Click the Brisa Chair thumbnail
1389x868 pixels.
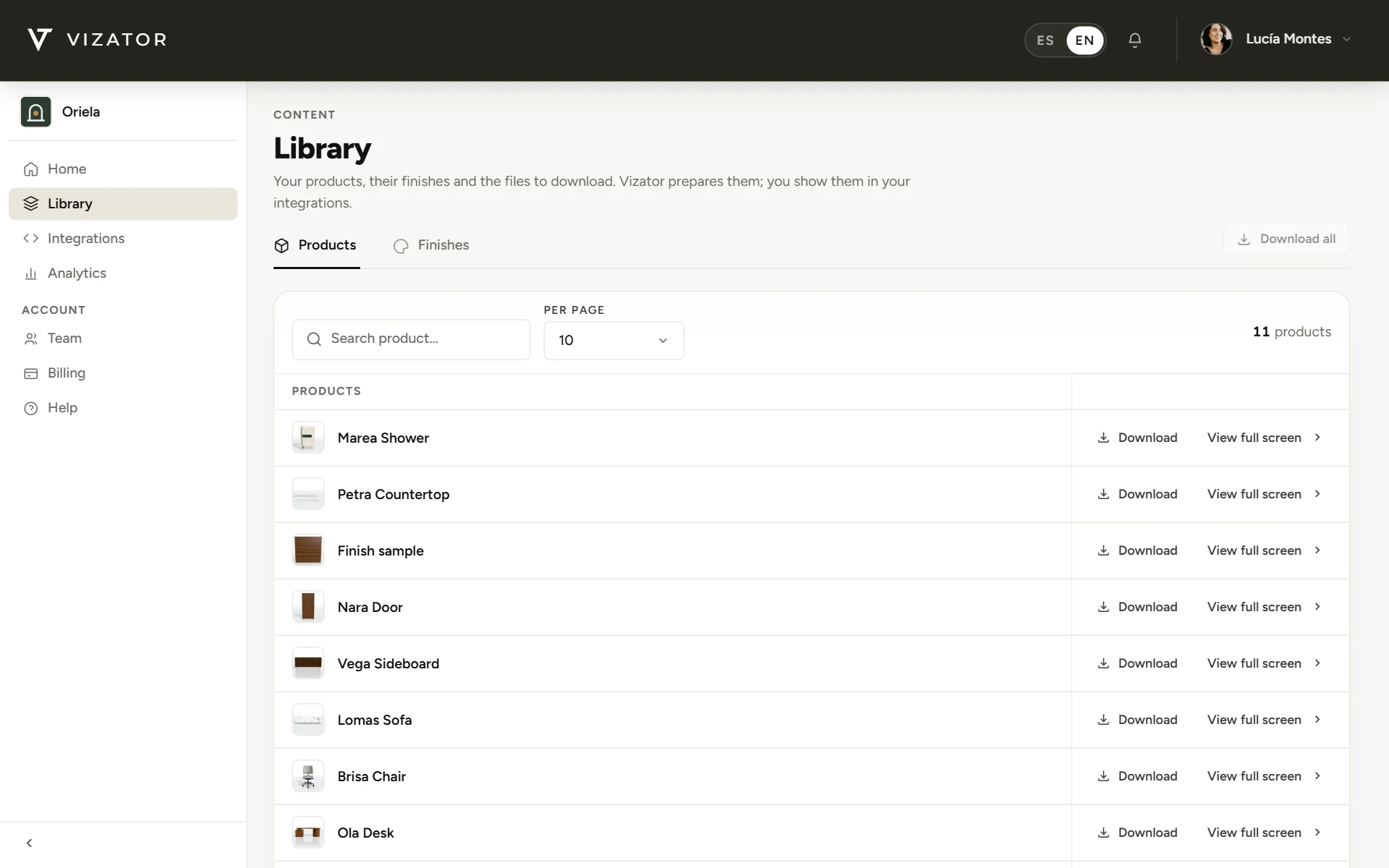[308, 776]
